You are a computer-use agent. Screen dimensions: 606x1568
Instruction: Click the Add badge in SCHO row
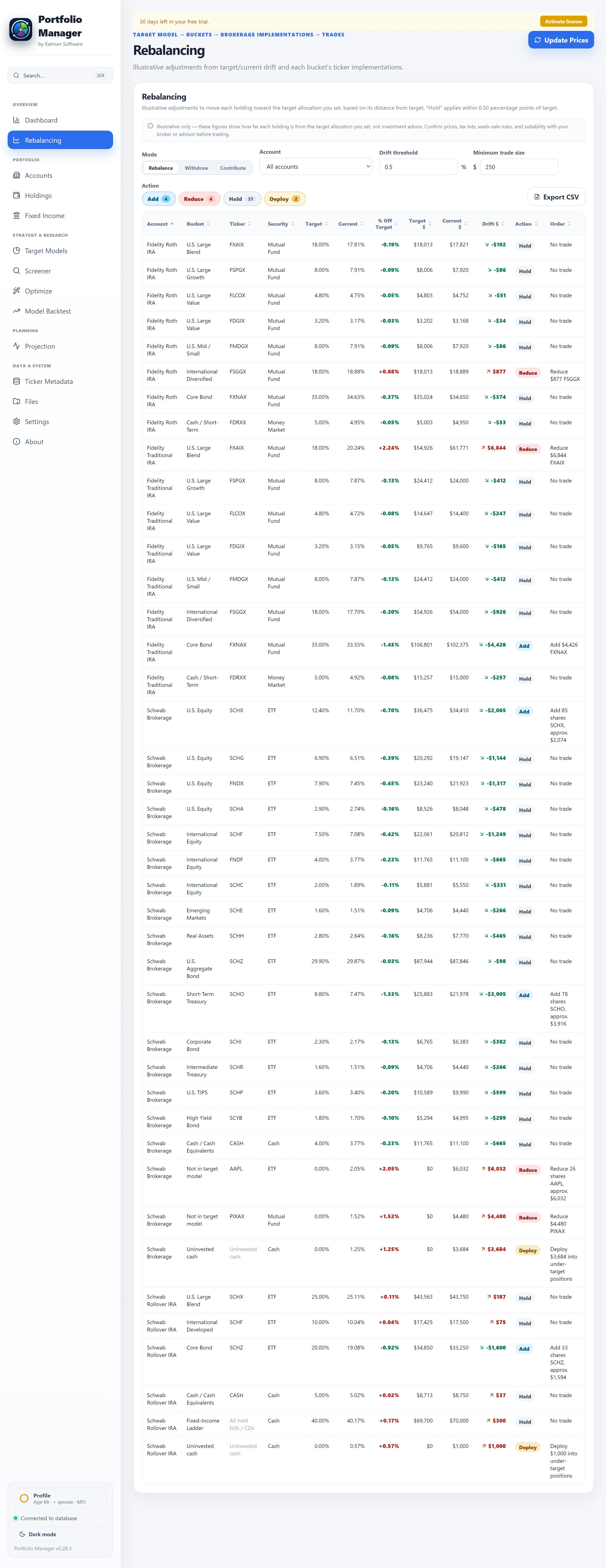(x=524, y=995)
